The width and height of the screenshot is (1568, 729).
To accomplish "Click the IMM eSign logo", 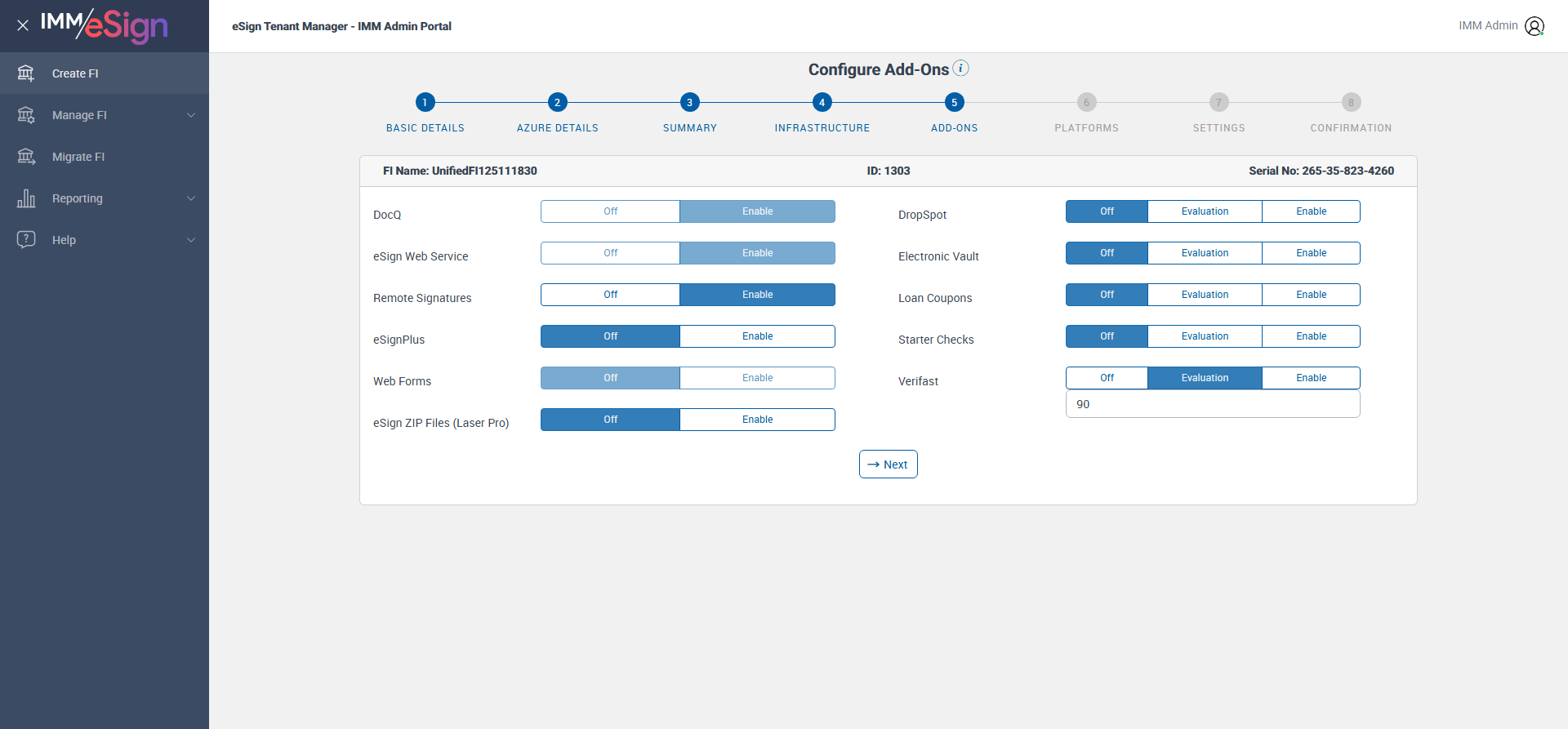I will point(104,25).
